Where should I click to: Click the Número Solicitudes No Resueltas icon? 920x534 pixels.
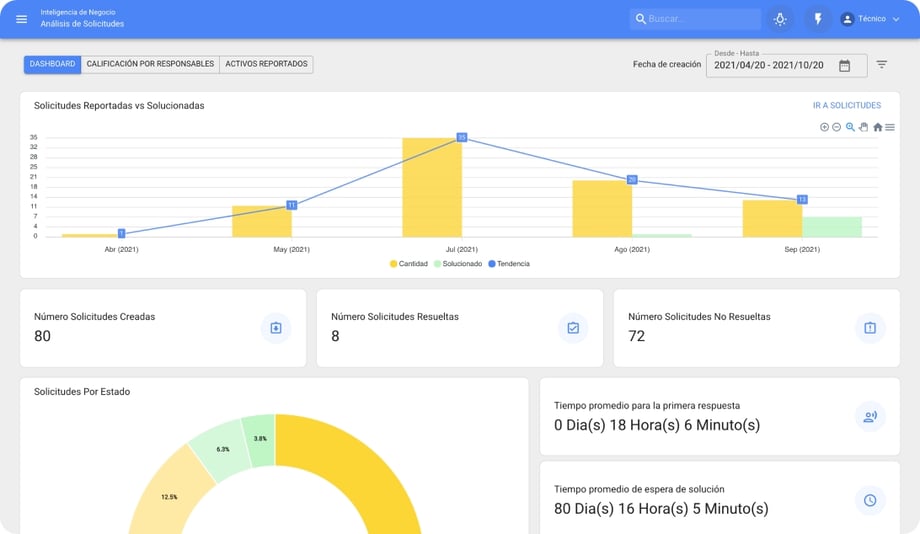[x=870, y=328]
